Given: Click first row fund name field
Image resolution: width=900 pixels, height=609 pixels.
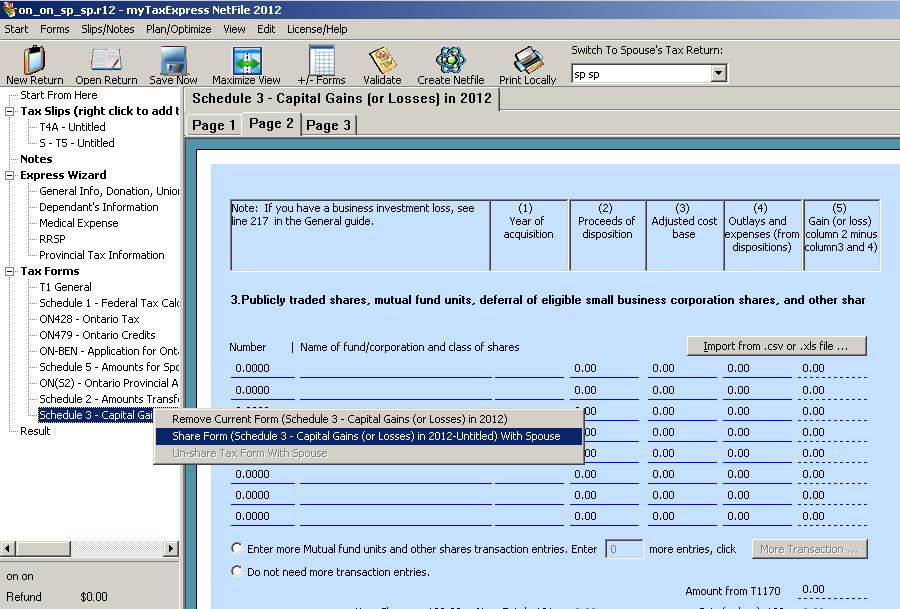Looking at the screenshot, I should click(x=395, y=368).
